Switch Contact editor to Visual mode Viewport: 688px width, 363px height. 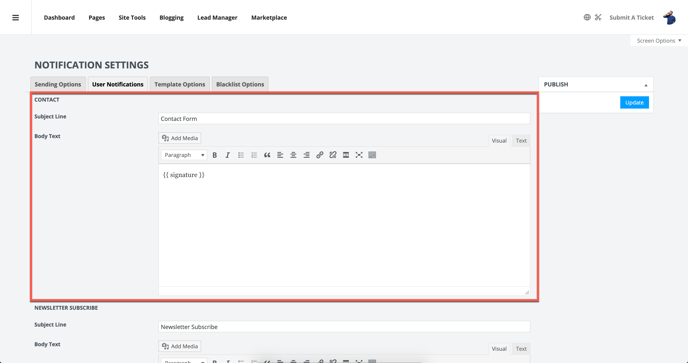pyautogui.click(x=499, y=140)
